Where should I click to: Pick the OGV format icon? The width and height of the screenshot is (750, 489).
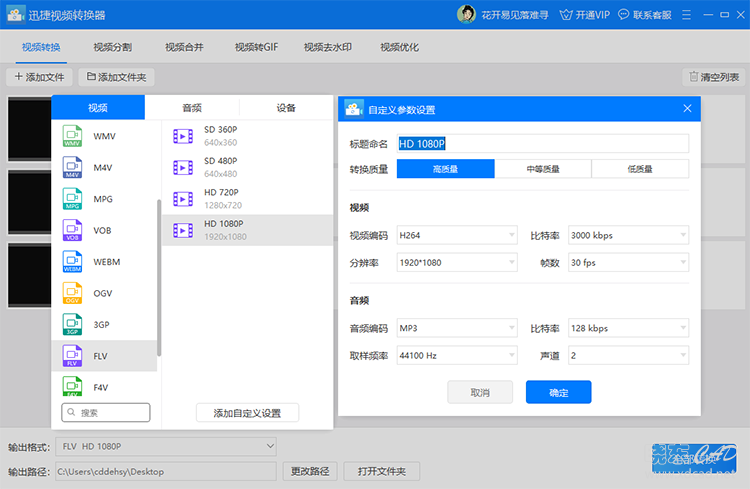point(72,293)
